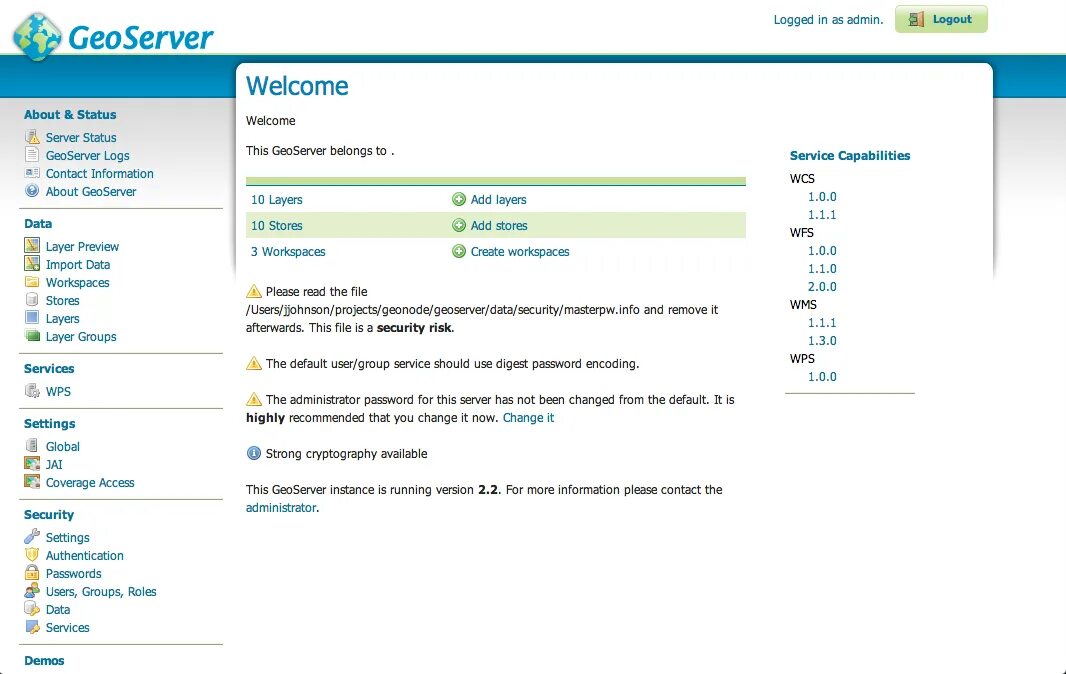The height and width of the screenshot is (674, 1066).
Task: Click the Contact Information card icon
Action: point(32,173)
